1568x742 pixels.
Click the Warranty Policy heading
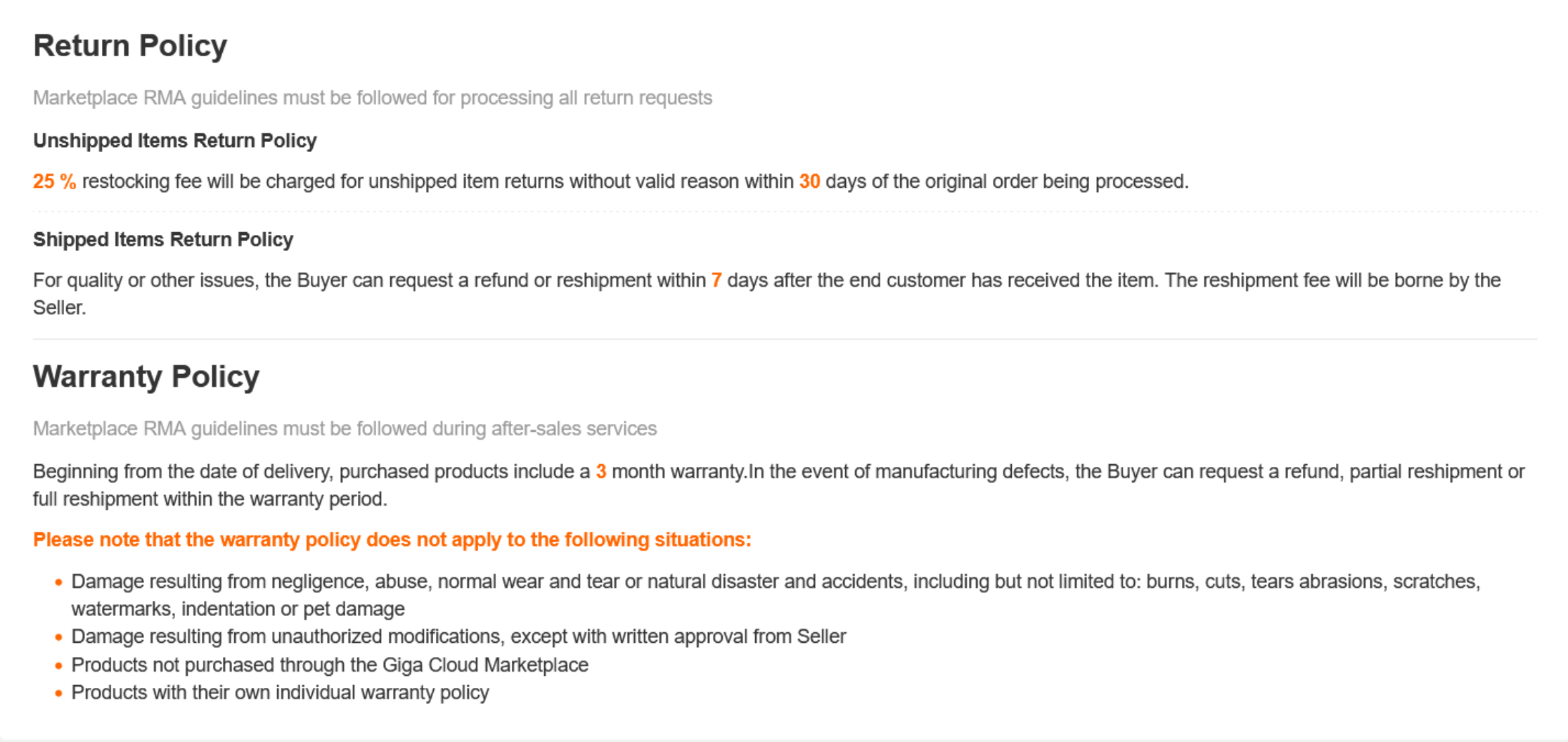[146, 377]
